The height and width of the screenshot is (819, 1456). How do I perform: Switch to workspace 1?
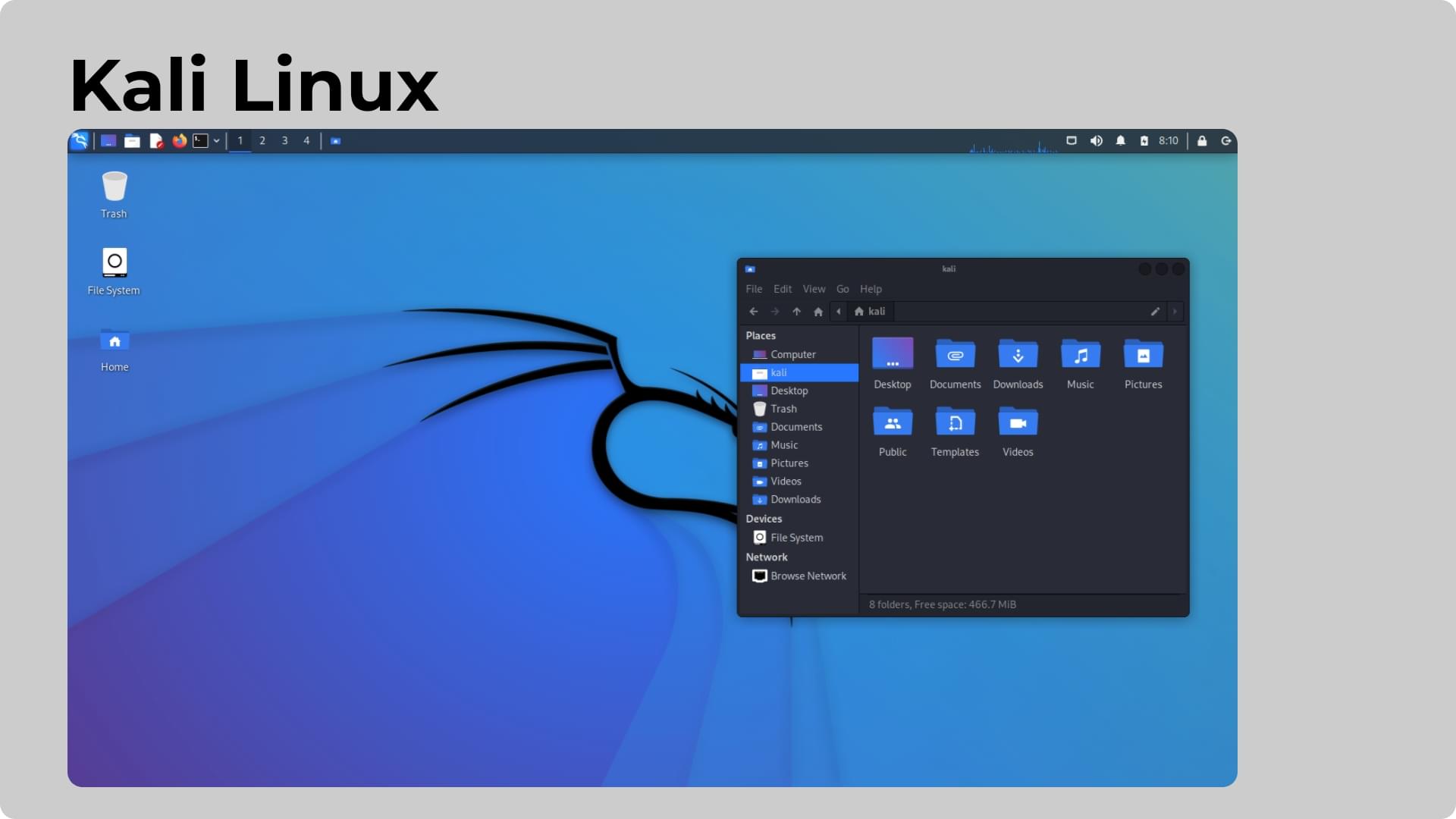pos(240,141)
